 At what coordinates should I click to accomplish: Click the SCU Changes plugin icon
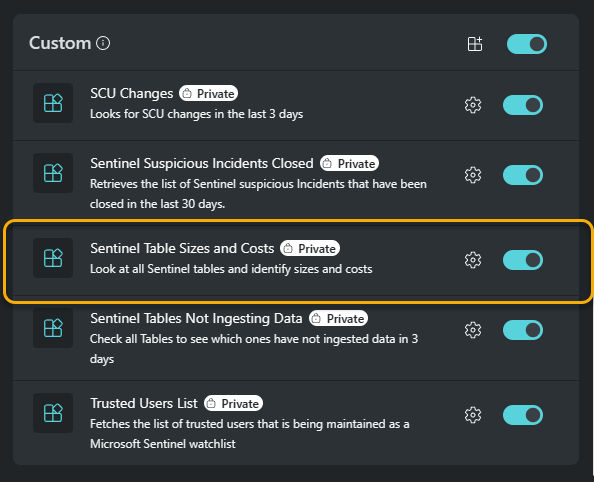tap(53, 103)
